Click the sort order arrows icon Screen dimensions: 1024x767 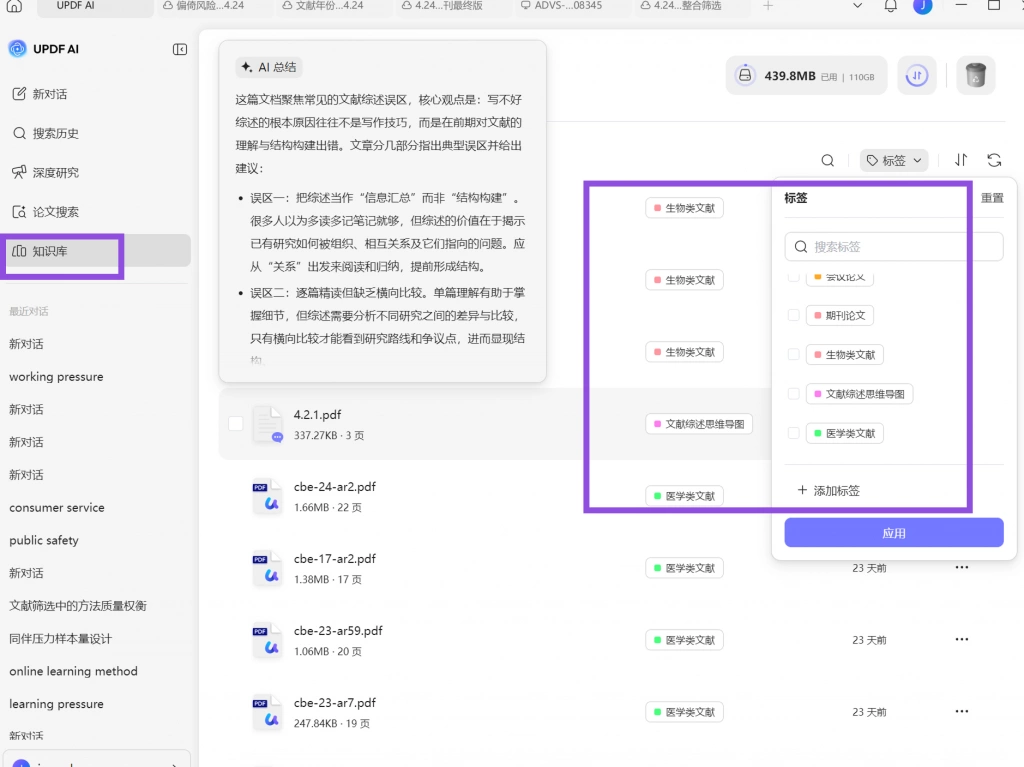[x=961, y=160]
